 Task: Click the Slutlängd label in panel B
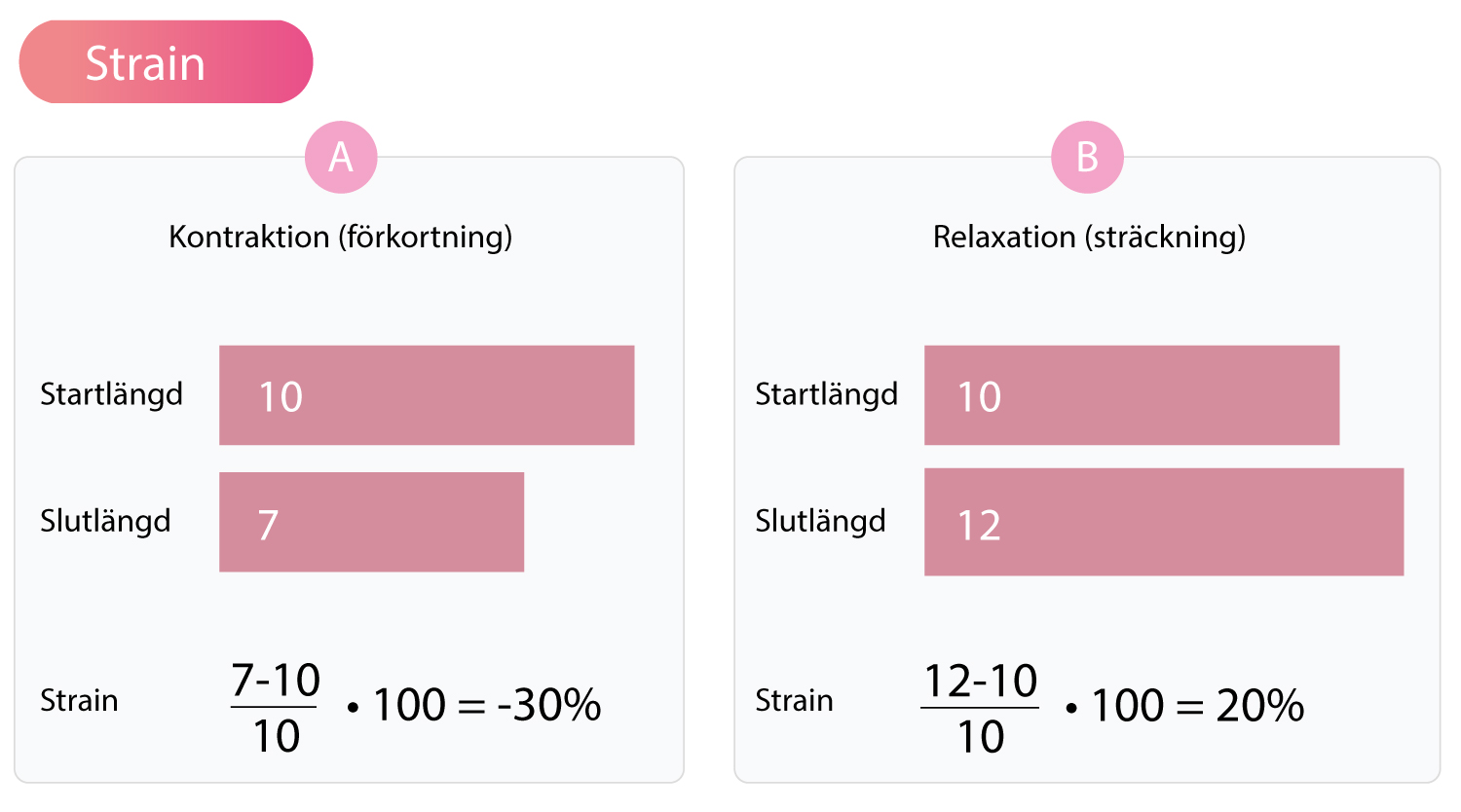(x=820, y=521)
